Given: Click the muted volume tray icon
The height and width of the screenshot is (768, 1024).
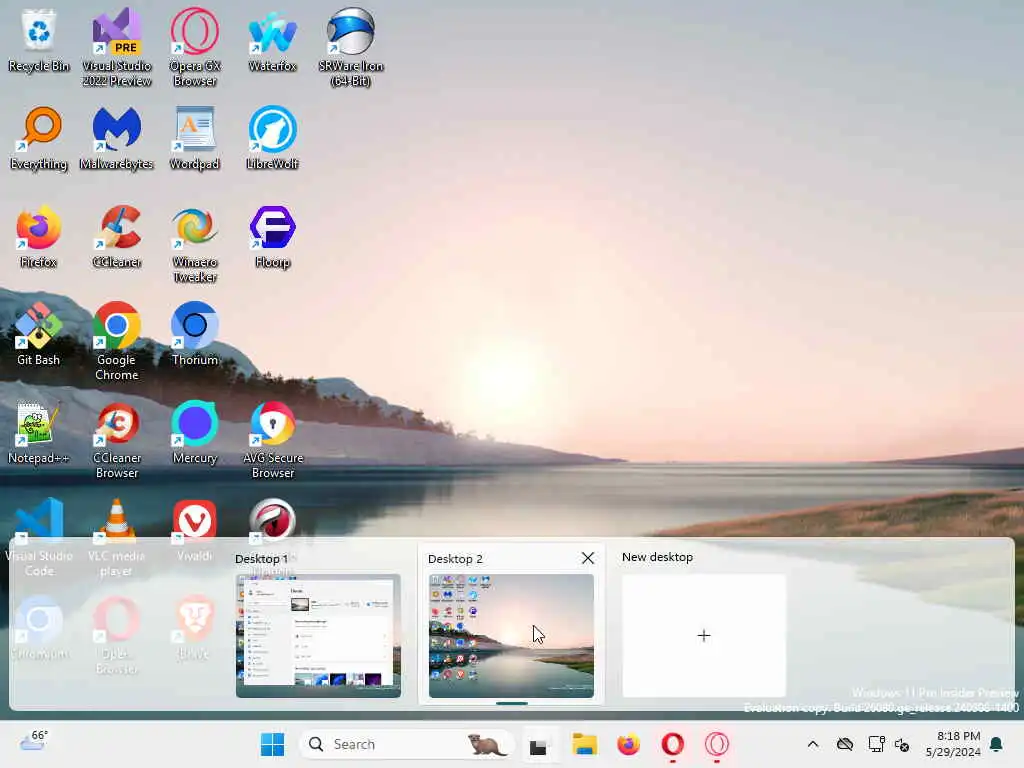Looking at the screenshot, I should point(903,744).
